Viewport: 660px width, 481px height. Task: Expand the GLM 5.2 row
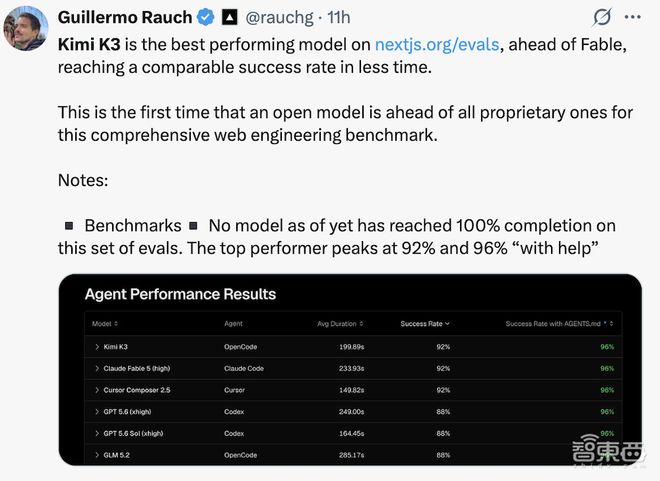coord(97,455)
